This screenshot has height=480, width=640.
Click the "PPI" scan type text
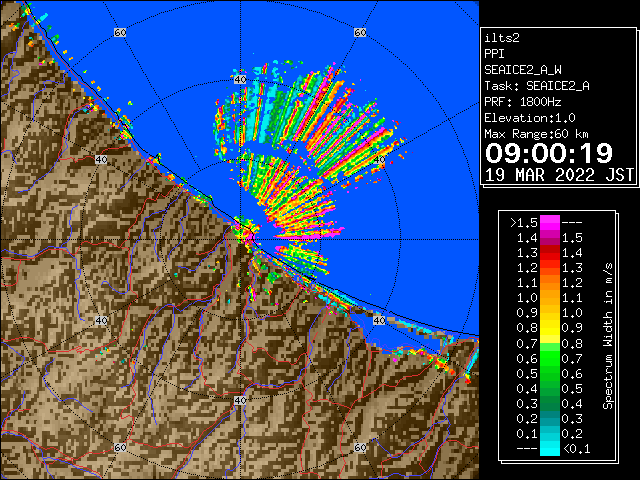tap(494, 54)
